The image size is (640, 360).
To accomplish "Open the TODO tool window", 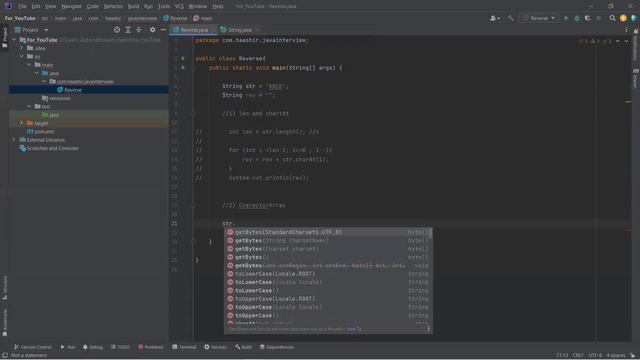I will (120, 347).
